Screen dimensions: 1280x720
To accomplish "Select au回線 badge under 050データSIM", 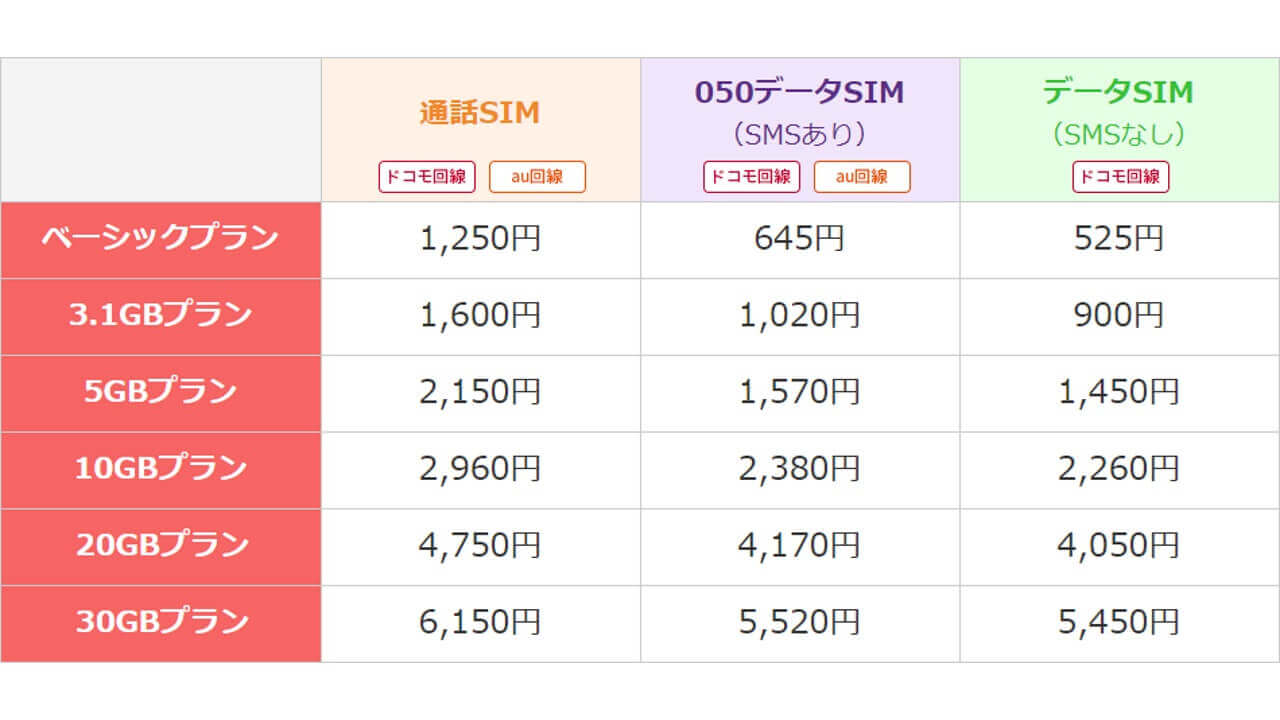I will pyautogui.click(x=861, y=177).
